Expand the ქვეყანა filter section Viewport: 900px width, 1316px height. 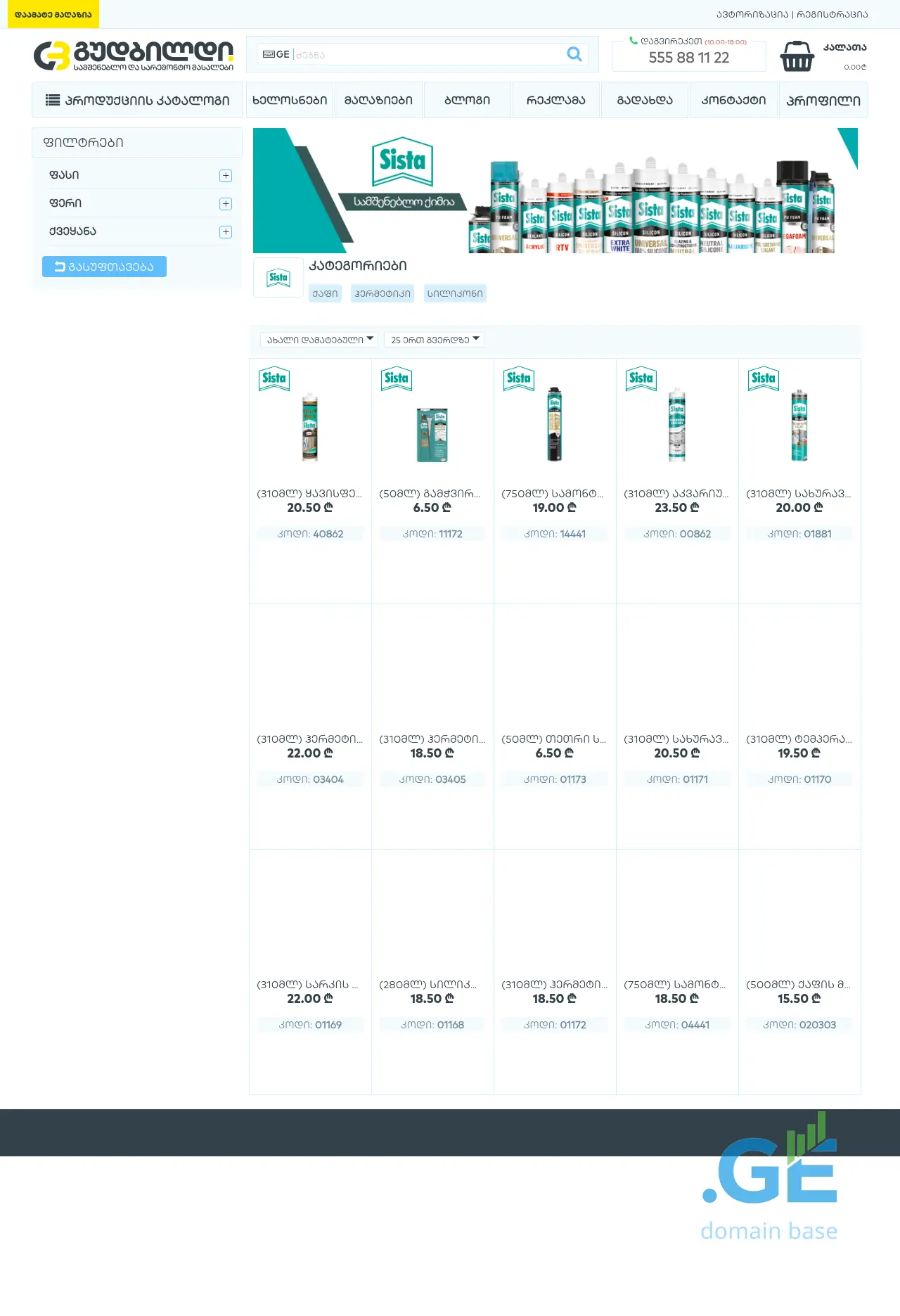[x=226, y=232]
